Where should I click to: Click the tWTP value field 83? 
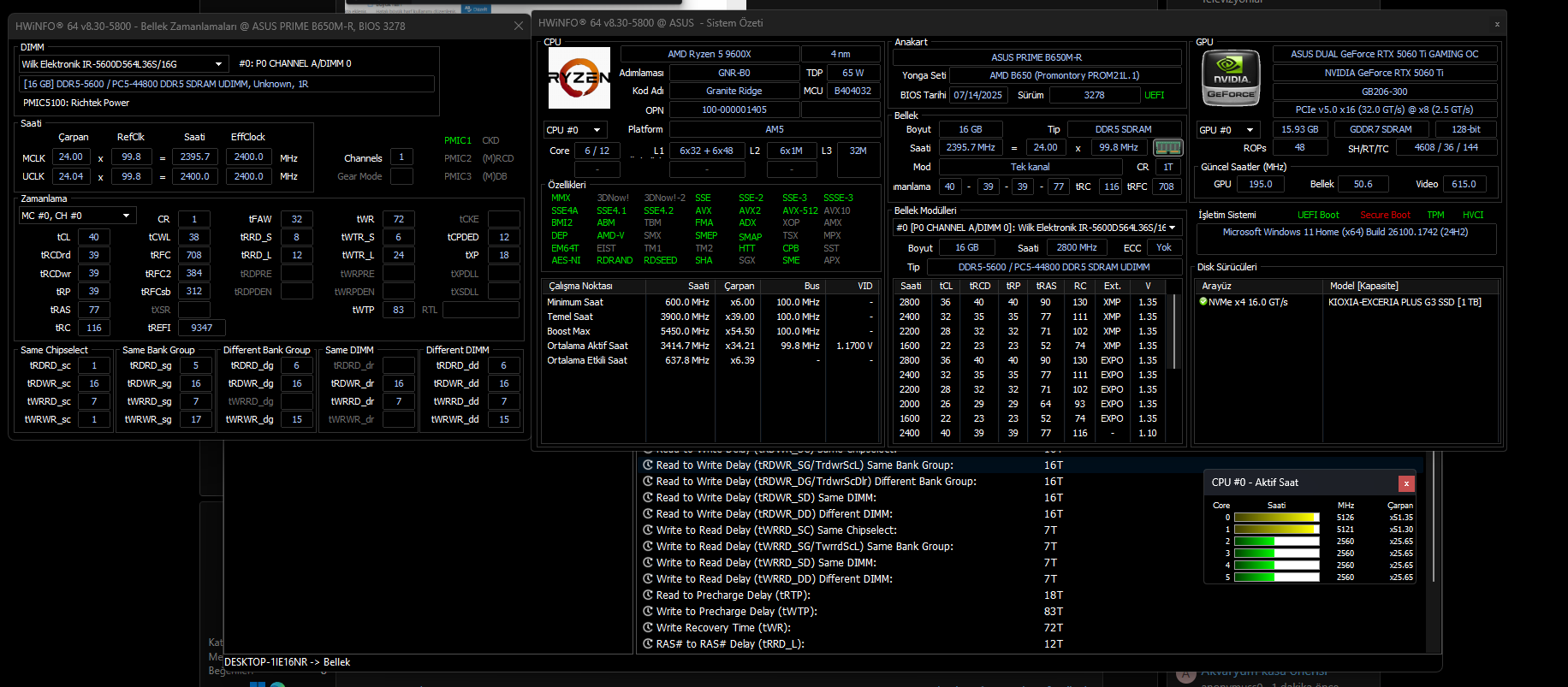pyautogui.click(x=399, y=310)
